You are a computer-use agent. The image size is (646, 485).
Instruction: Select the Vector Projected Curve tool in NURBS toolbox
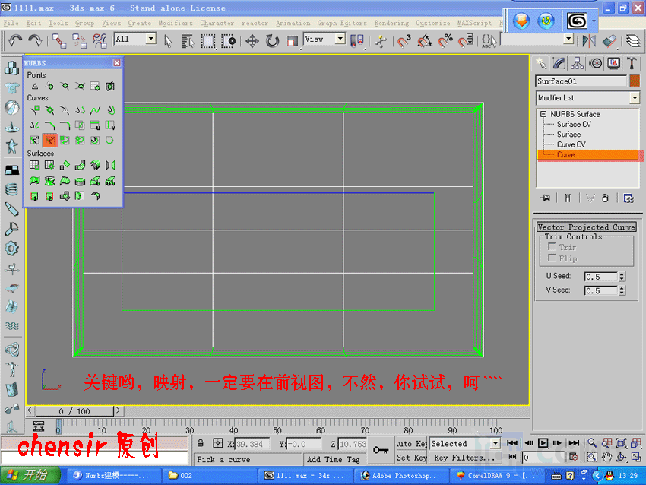(x=49, y=140)
